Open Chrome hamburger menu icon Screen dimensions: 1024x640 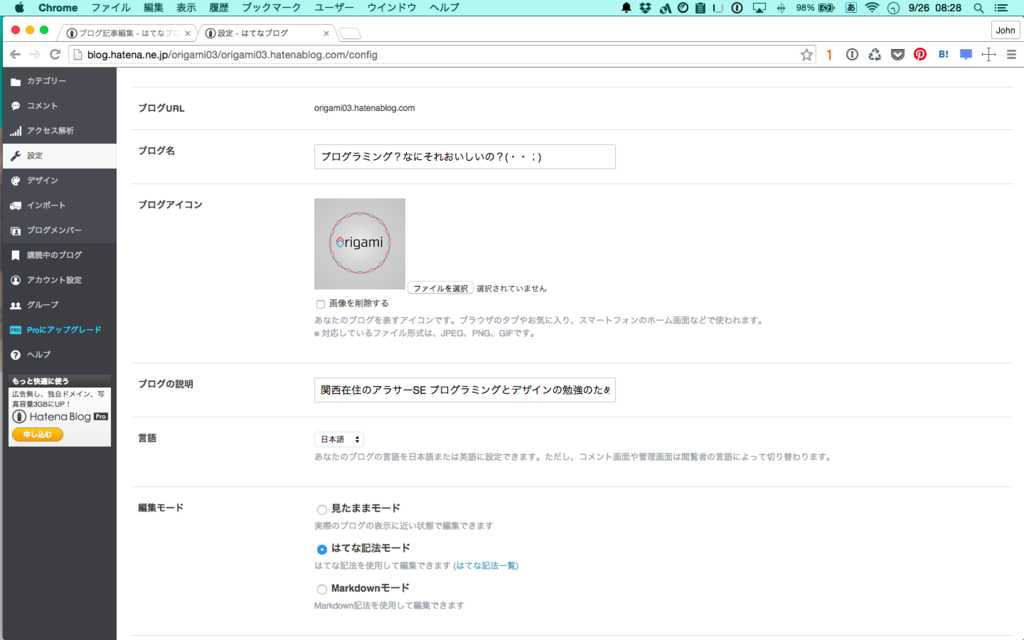pyautogui.click(x=1011, y=55)
